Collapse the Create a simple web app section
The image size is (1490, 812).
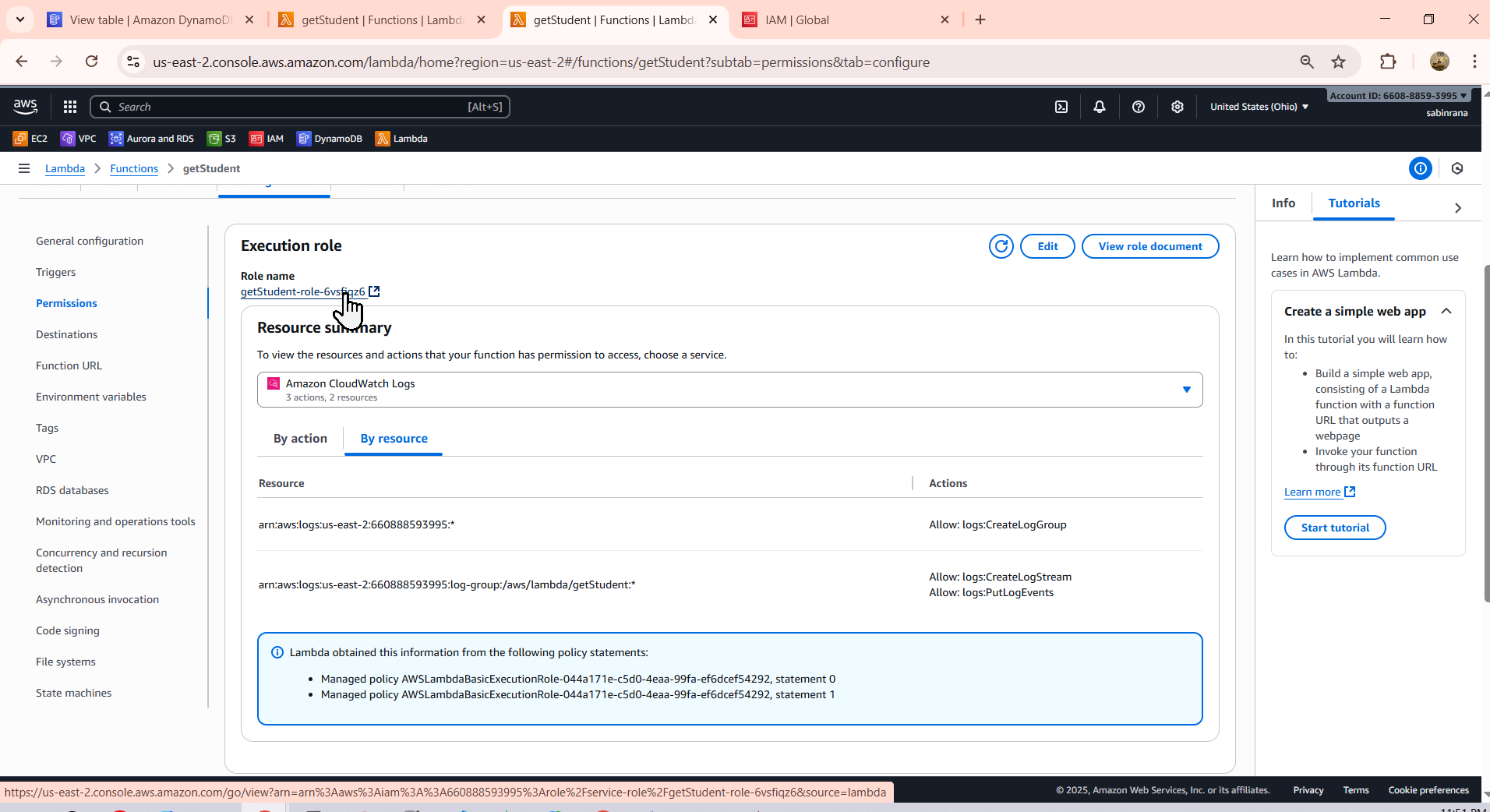tap(1446, 311)
